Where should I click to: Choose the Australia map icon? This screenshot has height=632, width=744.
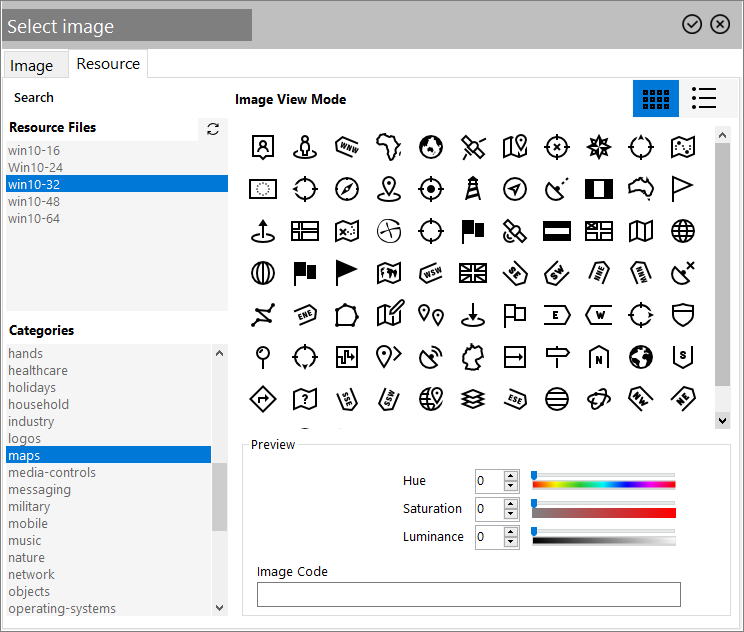(x=641, y=189)
